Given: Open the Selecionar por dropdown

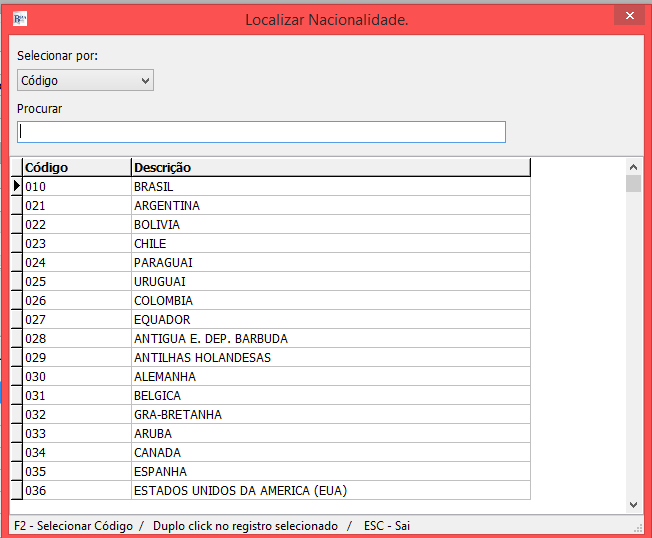Looking at the screenshot, I should [85, 80].
